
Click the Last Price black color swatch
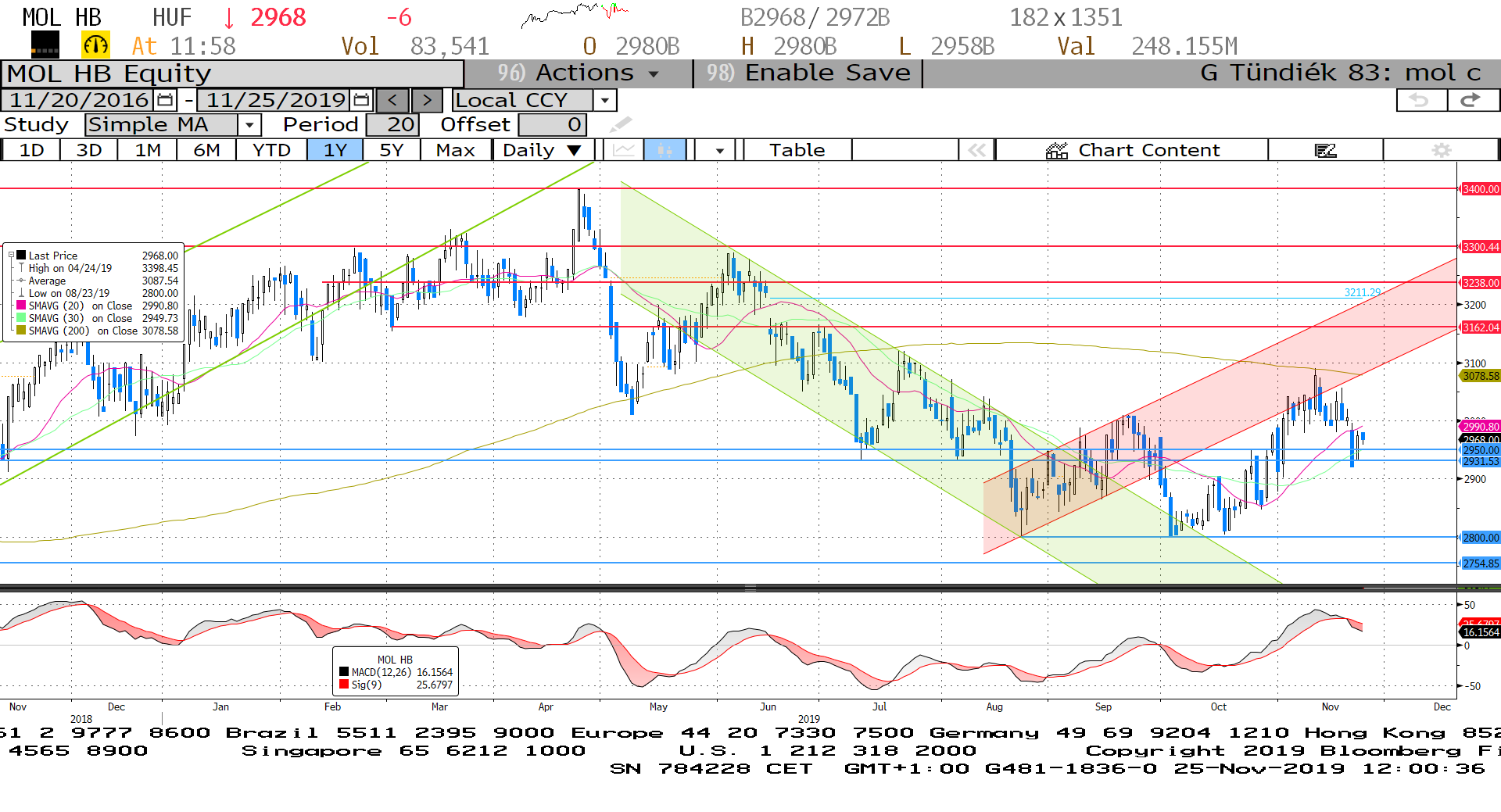pyautogui.click(x=21, y=255)
